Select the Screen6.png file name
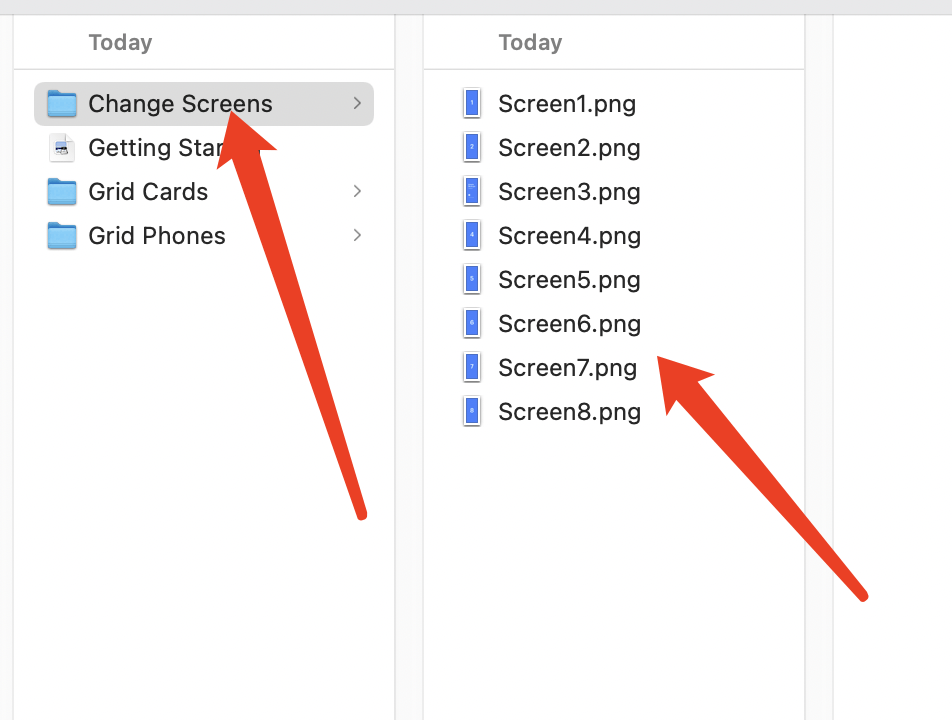Viewport: 952px width, 720px height. click(569, 324)
